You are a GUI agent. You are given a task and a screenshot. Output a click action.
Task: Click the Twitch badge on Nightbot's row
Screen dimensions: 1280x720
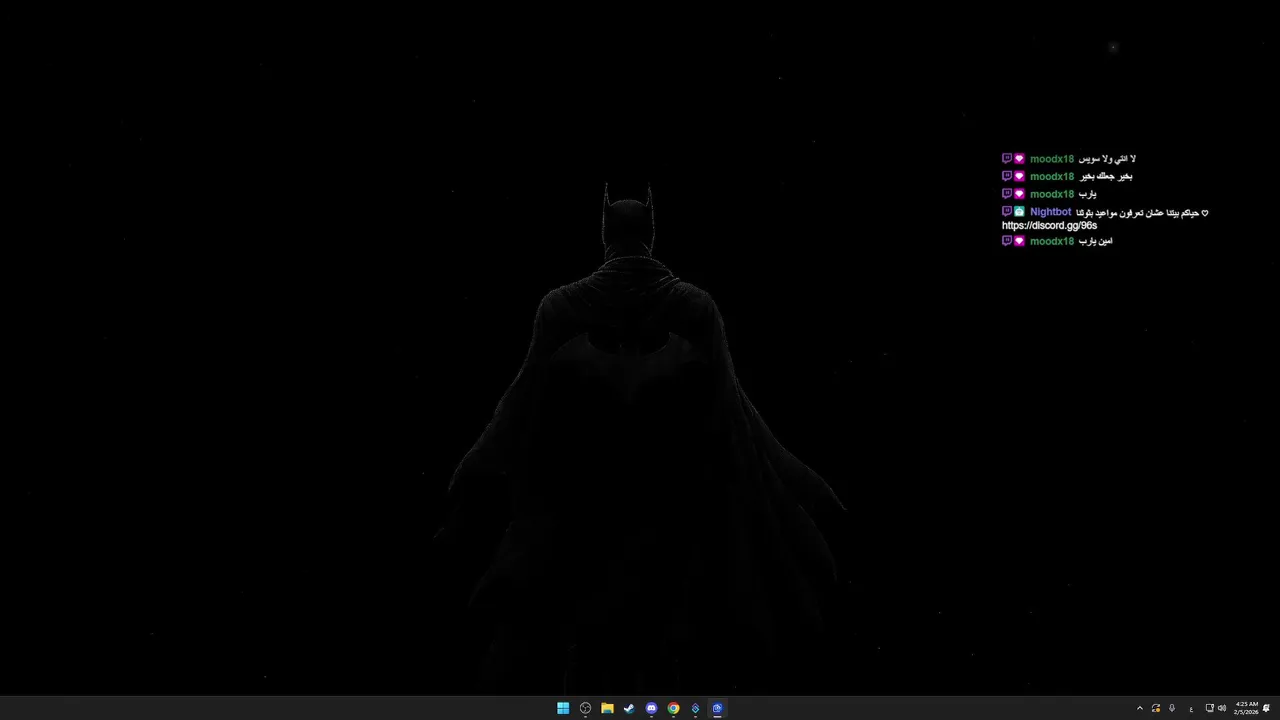1007,211
